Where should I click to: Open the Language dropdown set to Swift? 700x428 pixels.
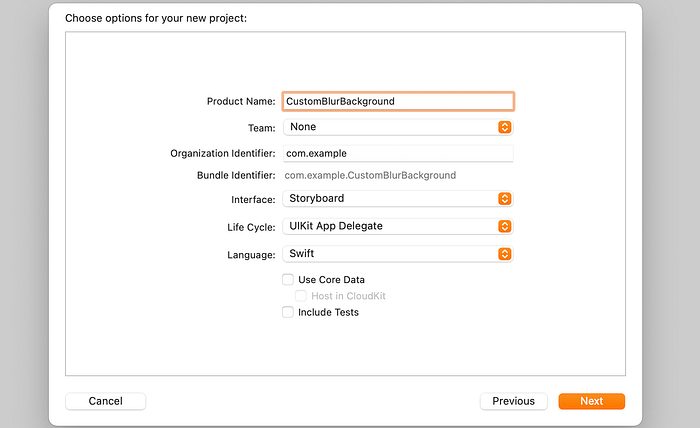[398, 254]
